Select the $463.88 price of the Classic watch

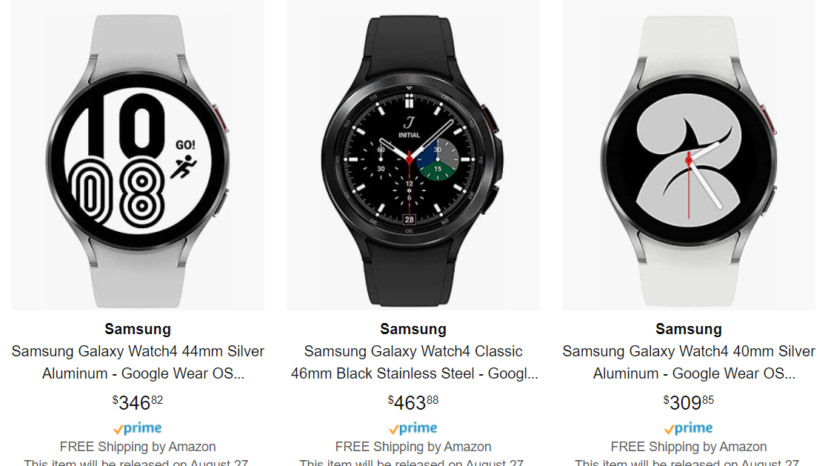413,403
